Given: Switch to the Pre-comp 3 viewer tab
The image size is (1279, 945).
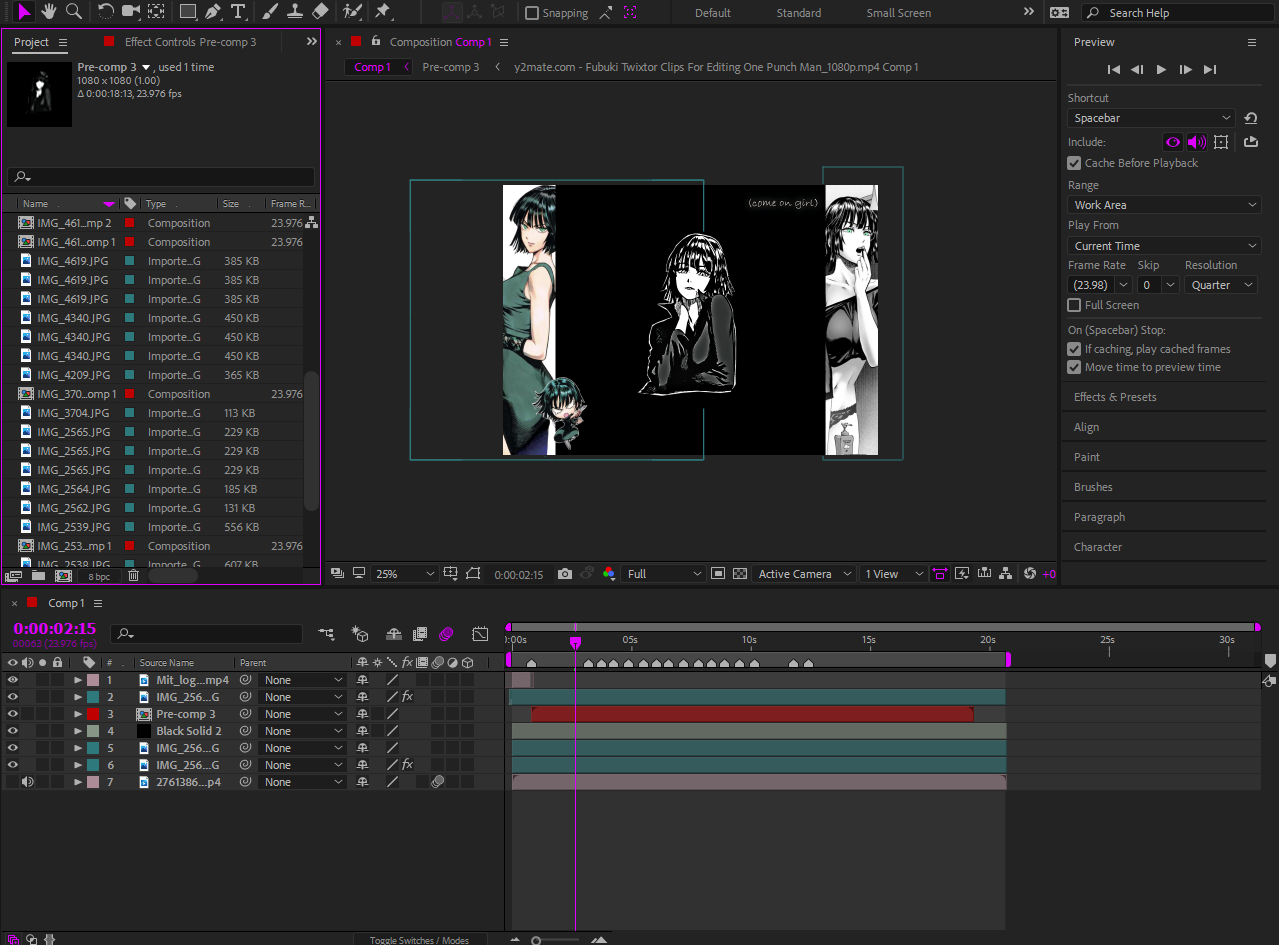Looking at the screenshot, I should [450, 67].
